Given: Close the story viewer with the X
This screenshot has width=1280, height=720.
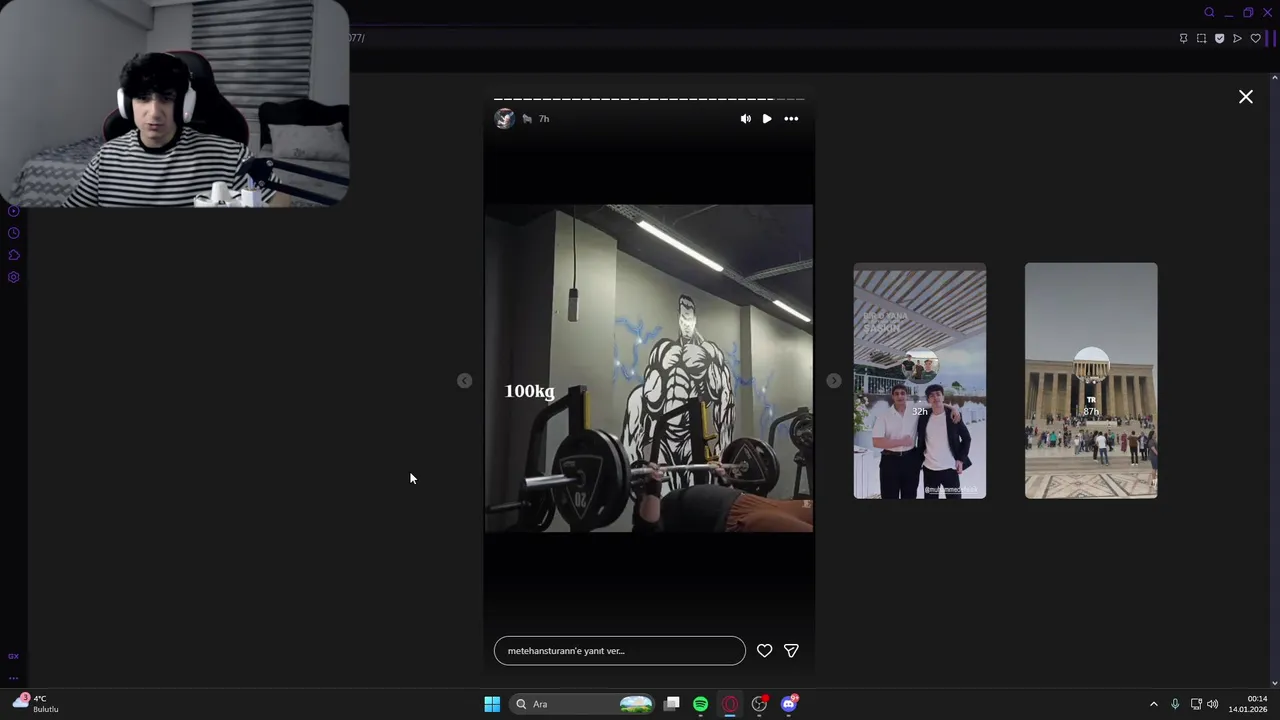Looking at the screenshot, I should click(1246, 97).
